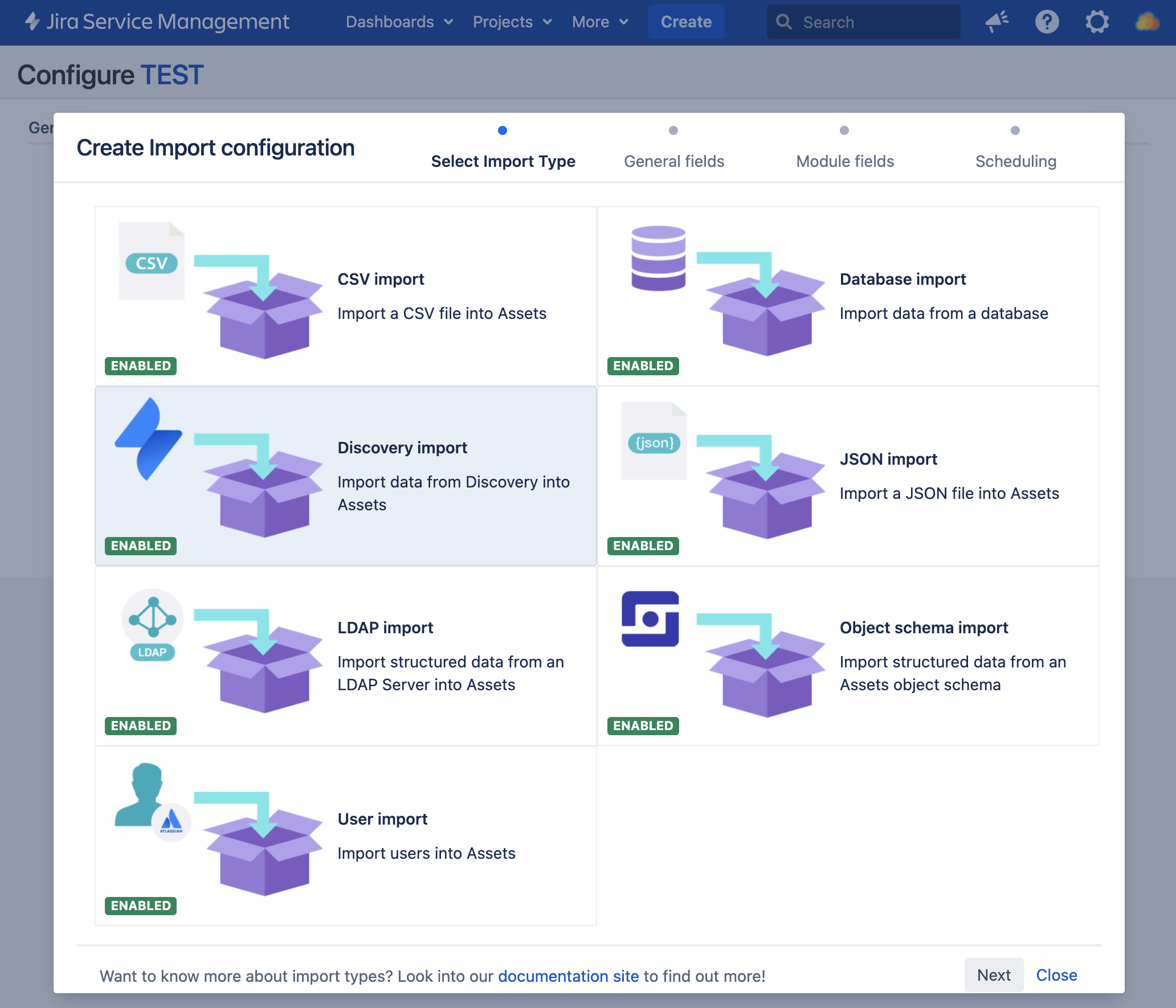
Task: Click the Jira Service Management logo
Action: [157, 22]
